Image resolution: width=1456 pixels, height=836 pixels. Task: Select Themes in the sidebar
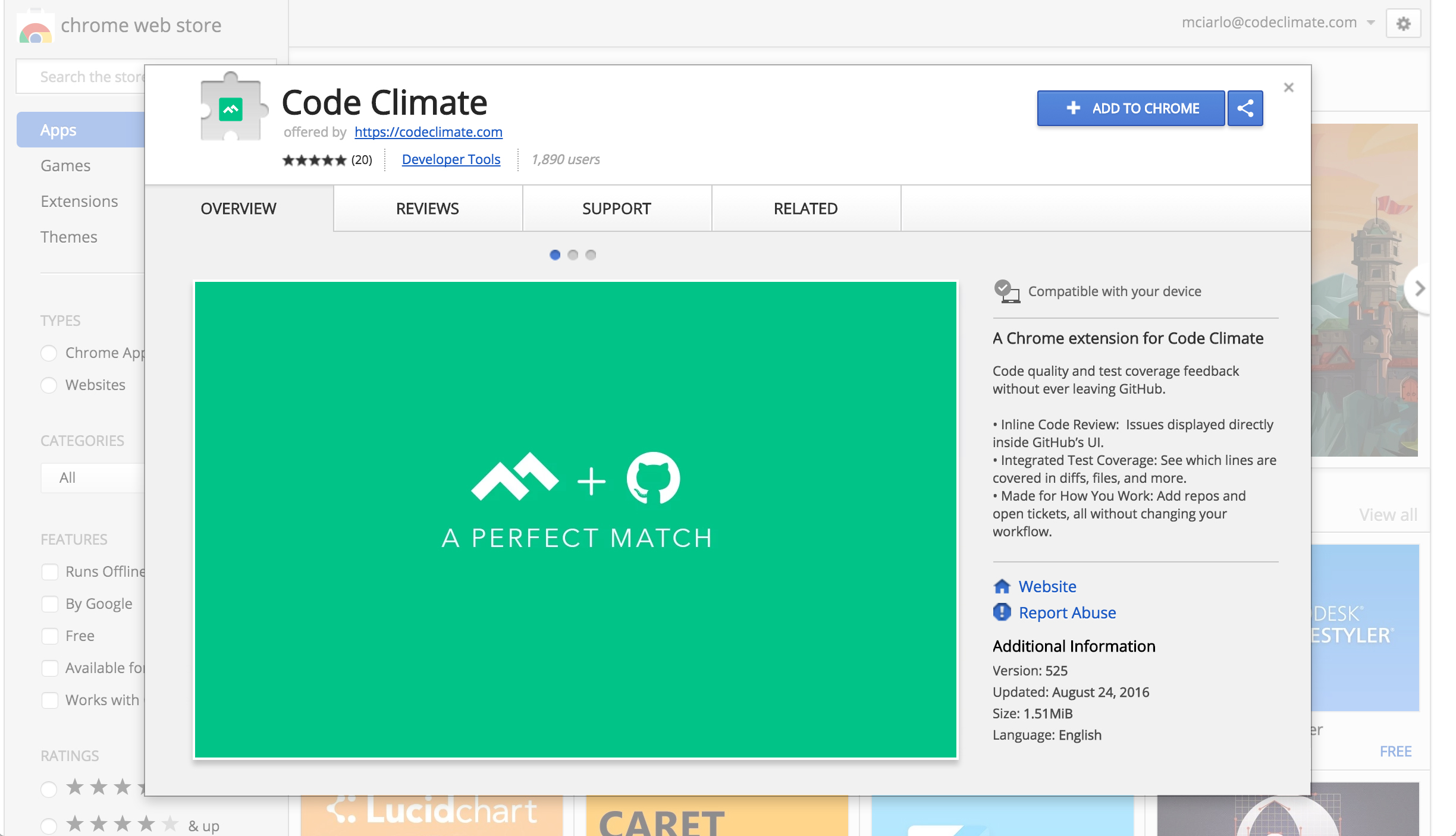68,237
